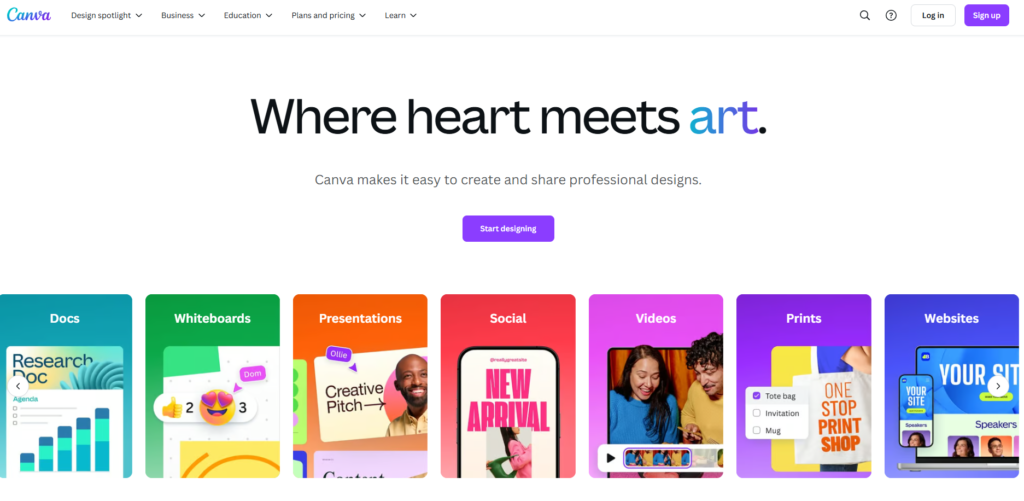Click the video timeline filmstrip on Videos card

click(673, 457)
